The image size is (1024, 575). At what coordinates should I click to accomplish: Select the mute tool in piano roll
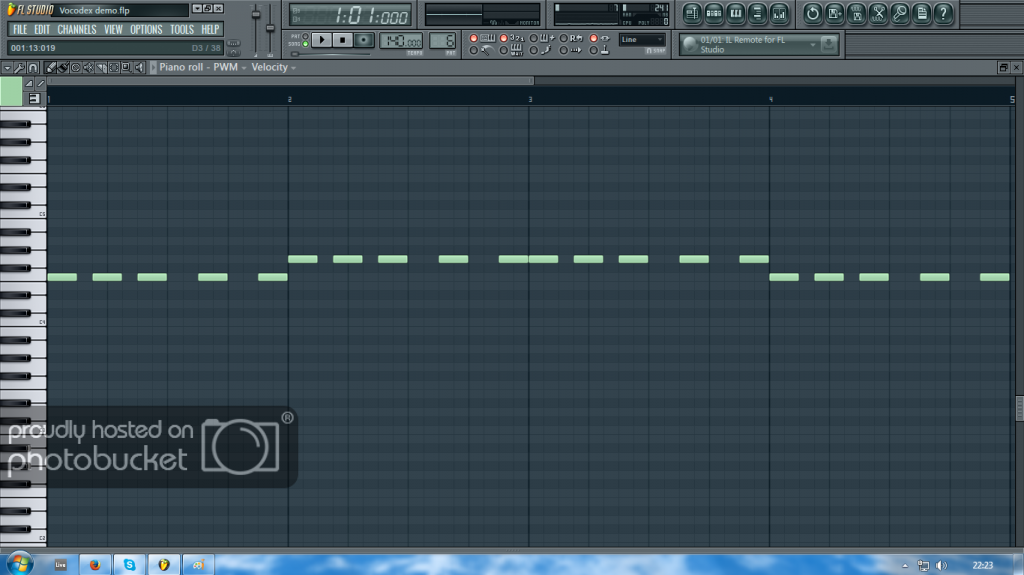click(88, 67)
